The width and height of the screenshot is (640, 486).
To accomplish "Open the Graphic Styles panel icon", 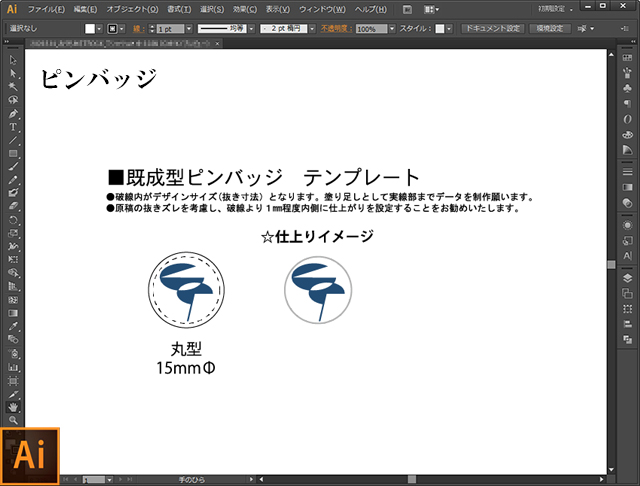I will coord(627,241).
